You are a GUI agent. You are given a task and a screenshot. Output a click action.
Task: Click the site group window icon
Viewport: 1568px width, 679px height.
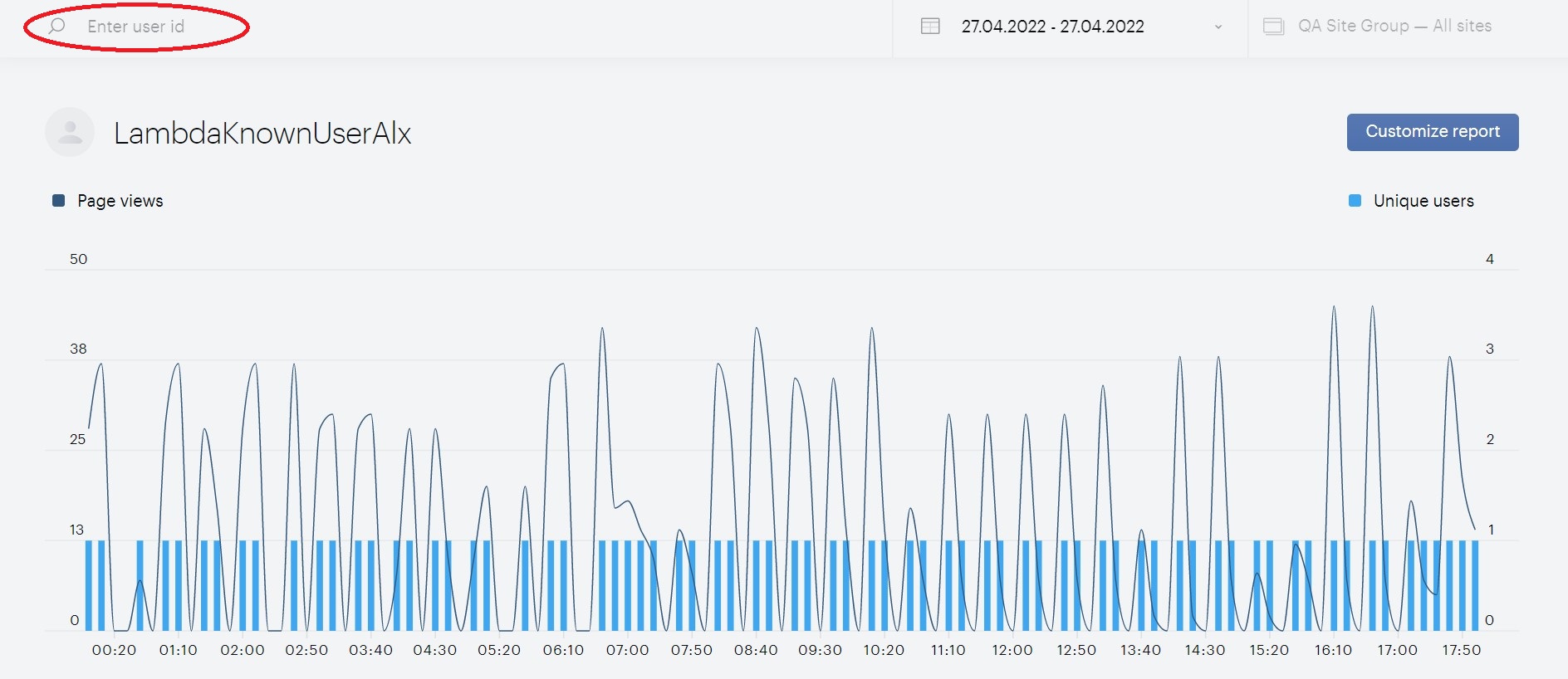(x=1273, y=27)
